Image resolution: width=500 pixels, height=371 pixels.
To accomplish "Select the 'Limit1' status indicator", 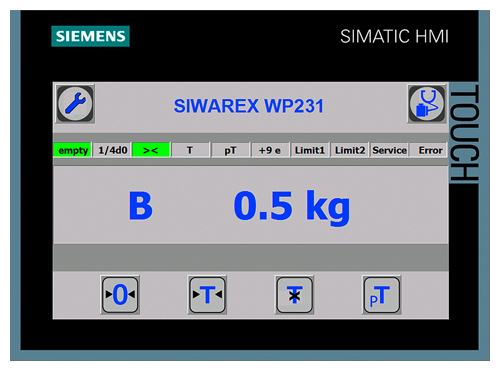I will [310, 150].
